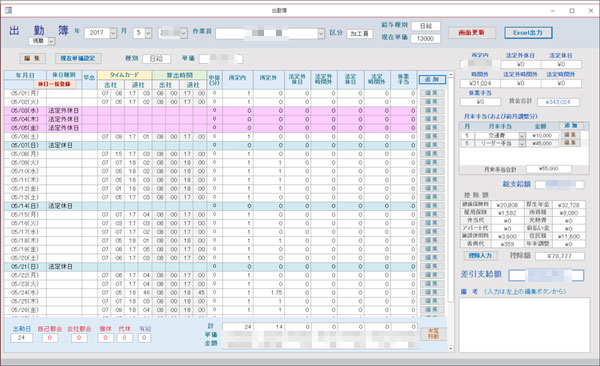Open the 年 (year) 2017 dropdown
Screen dimensions: 600x366
(x=113, y=33)
